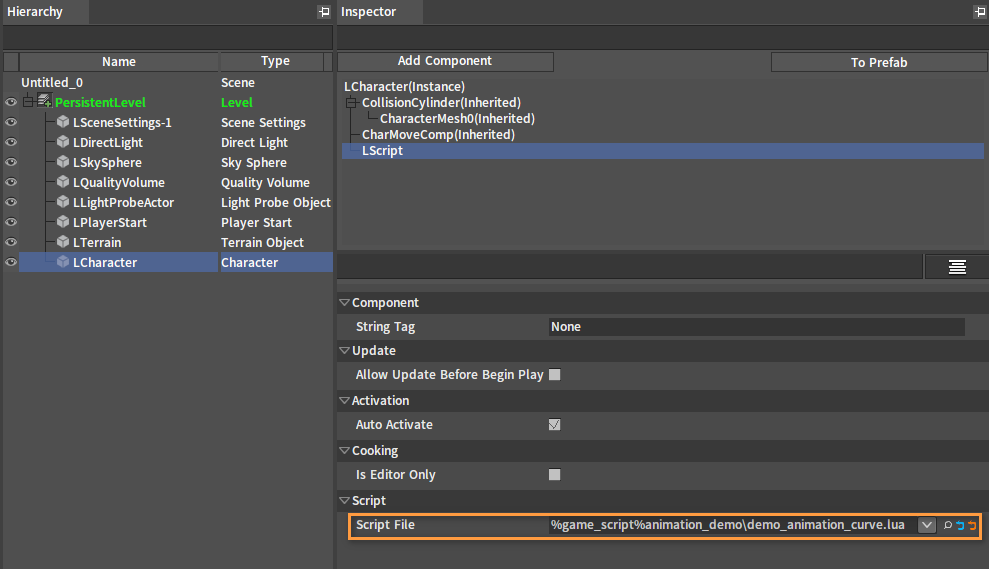Open the property list view options icon

pyautogui.click(x=957, y=267)
